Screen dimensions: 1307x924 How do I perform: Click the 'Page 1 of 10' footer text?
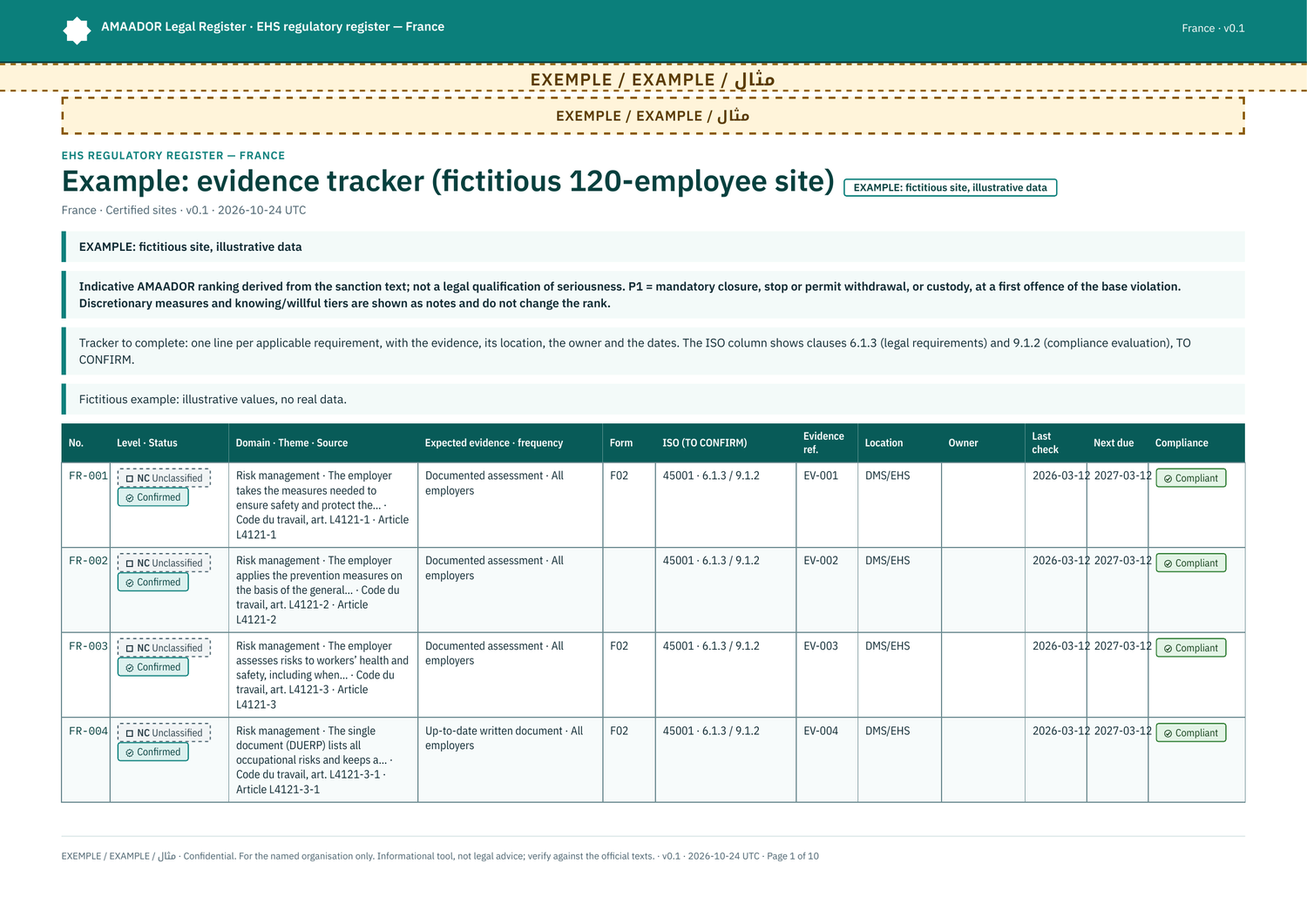coord(793,856)
